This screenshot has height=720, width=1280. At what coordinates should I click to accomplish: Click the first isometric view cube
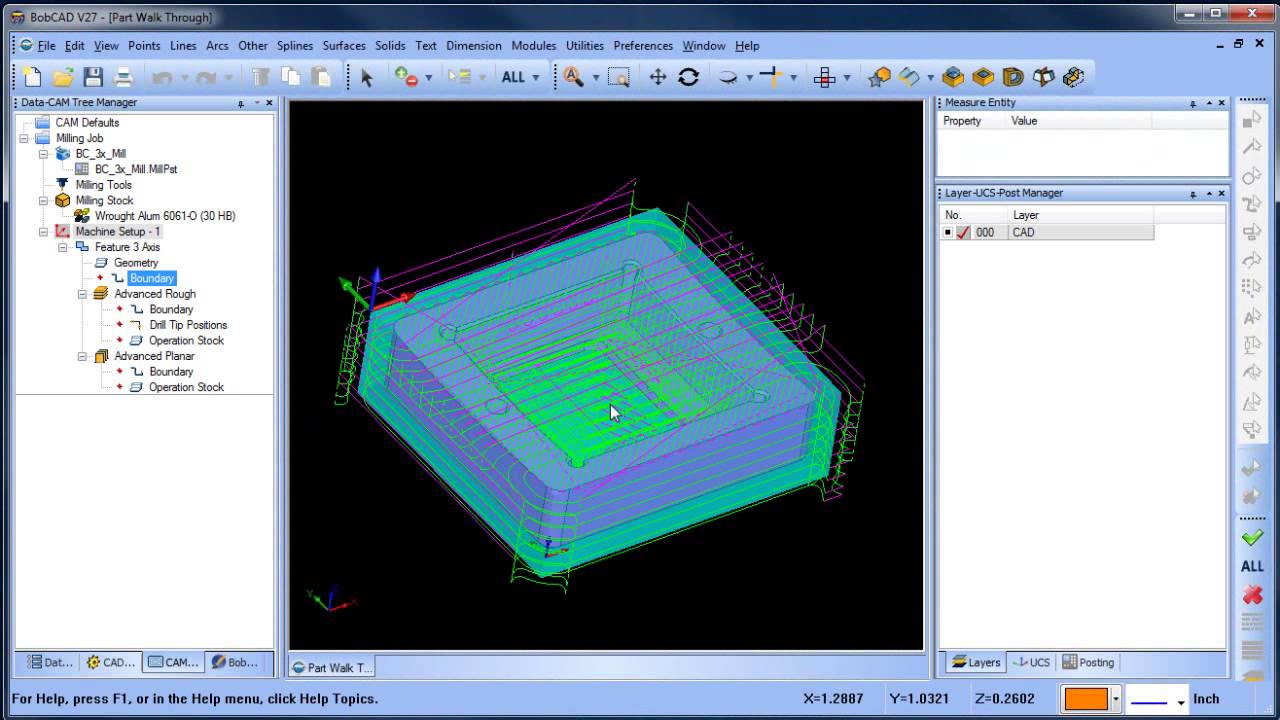click(953, 77)
